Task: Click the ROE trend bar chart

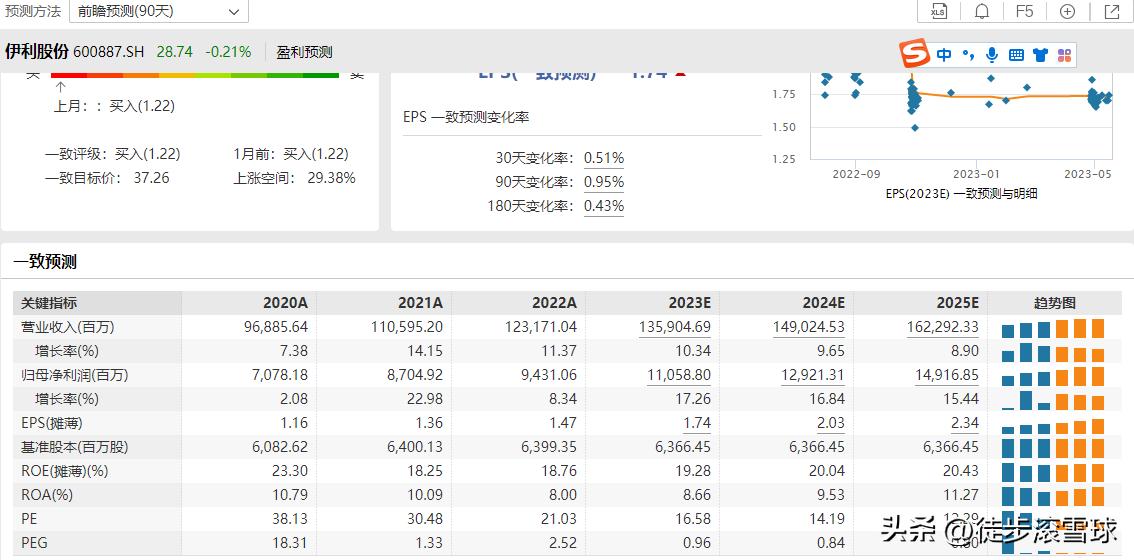Action: pos(1053,472)
